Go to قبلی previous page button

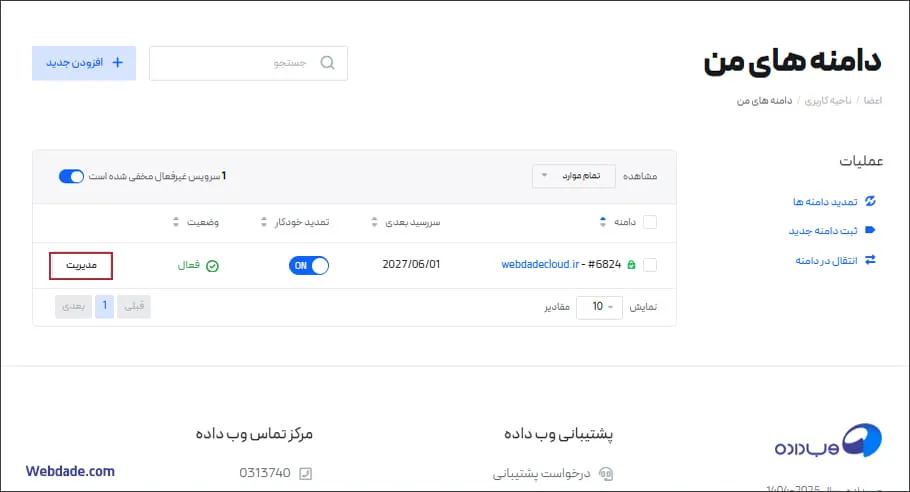[x=134, y=306]
